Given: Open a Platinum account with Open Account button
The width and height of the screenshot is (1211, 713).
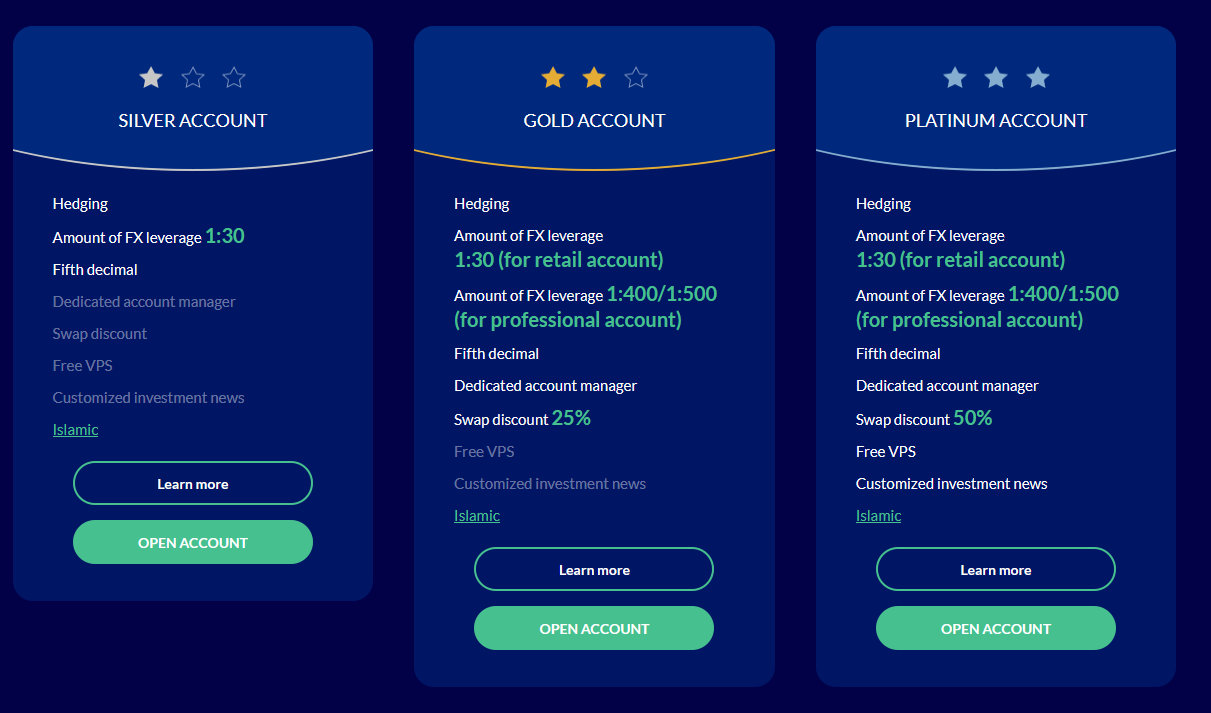Looking at the screenshot, I should click(x=996, y=628).
